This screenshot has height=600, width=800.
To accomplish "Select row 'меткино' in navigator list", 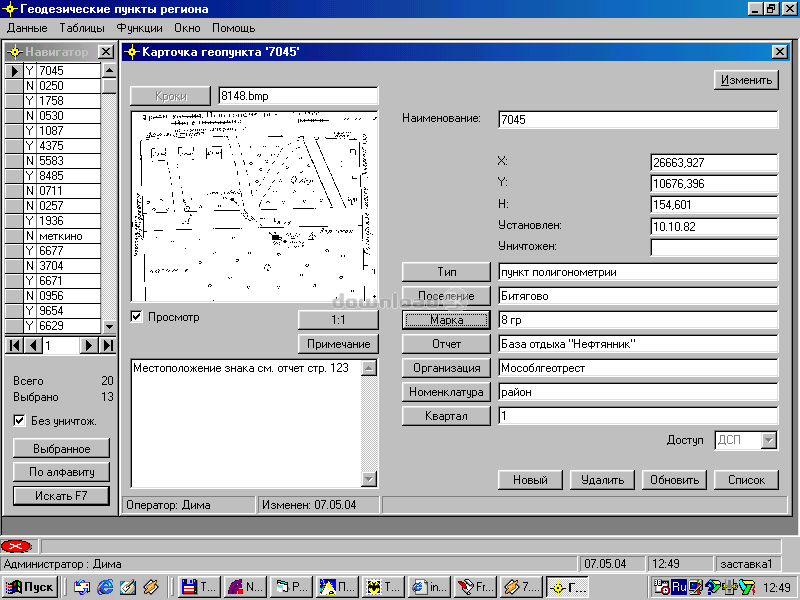I will [x=53, y=236].
